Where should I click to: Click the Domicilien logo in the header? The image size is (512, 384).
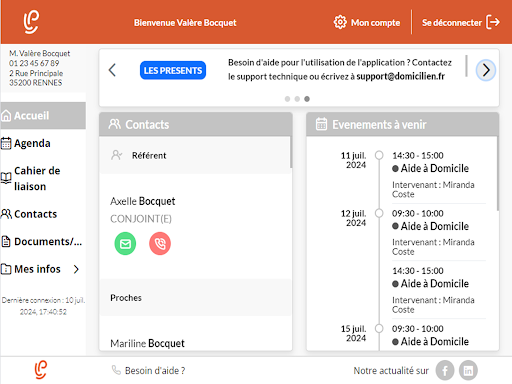(31, 22)
